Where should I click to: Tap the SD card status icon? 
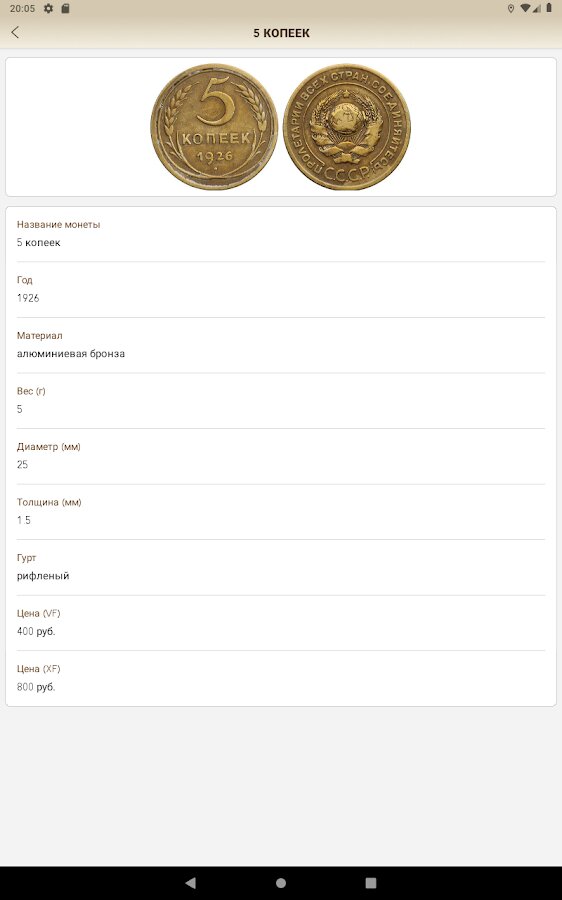coord(65,9)
